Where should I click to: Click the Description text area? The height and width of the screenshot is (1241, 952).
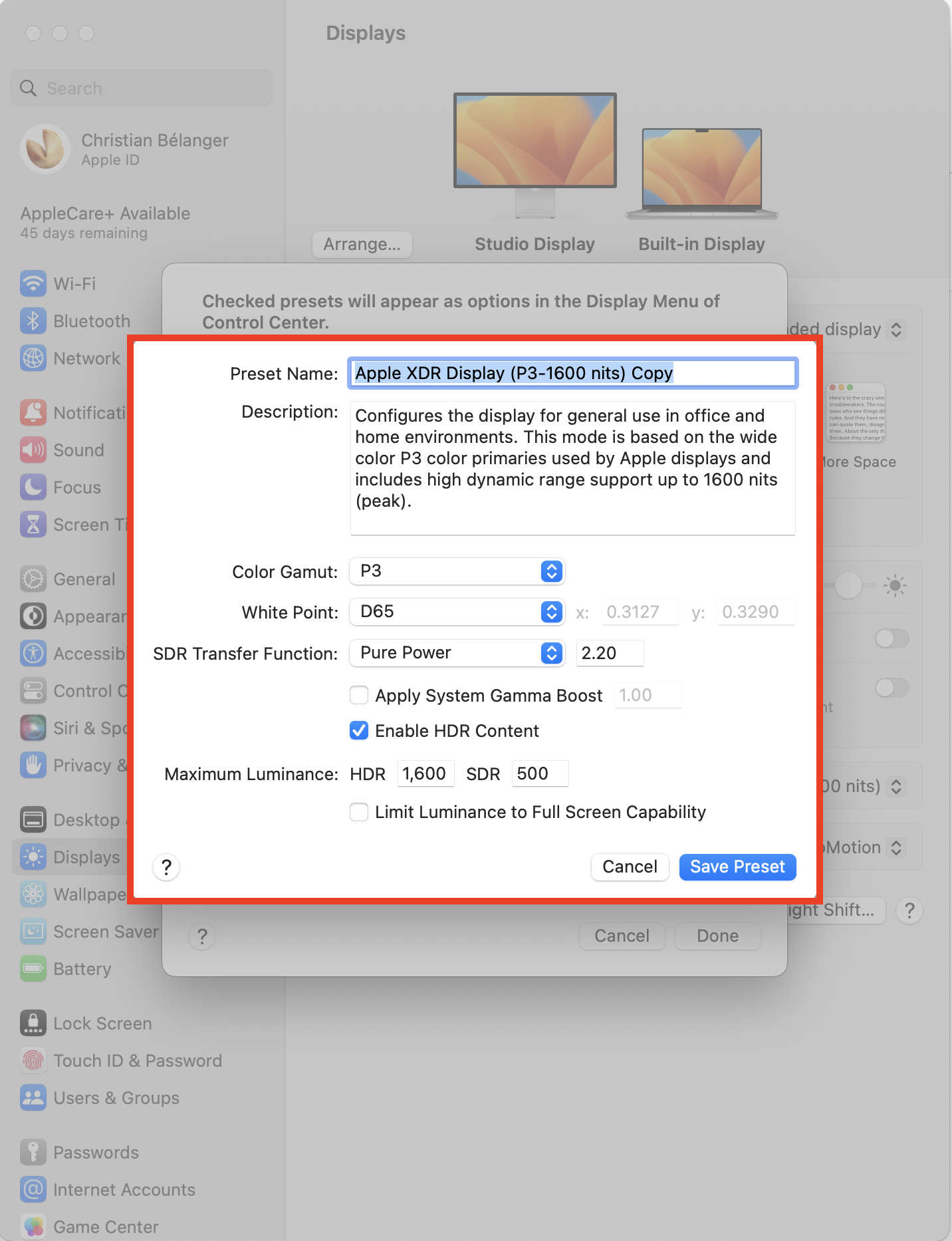point(573,468)
